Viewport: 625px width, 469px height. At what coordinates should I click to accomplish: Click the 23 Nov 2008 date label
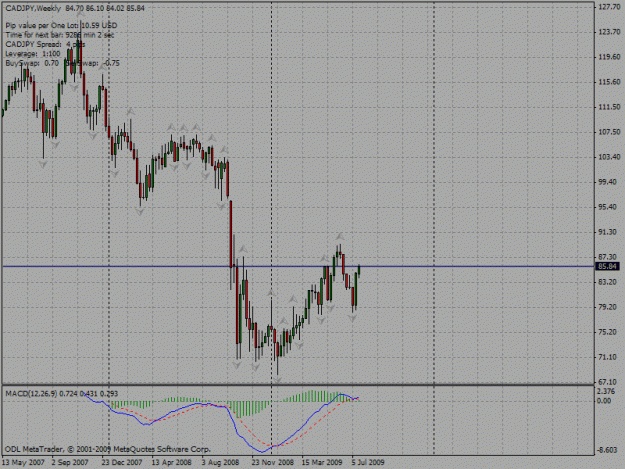pos(272,463)
